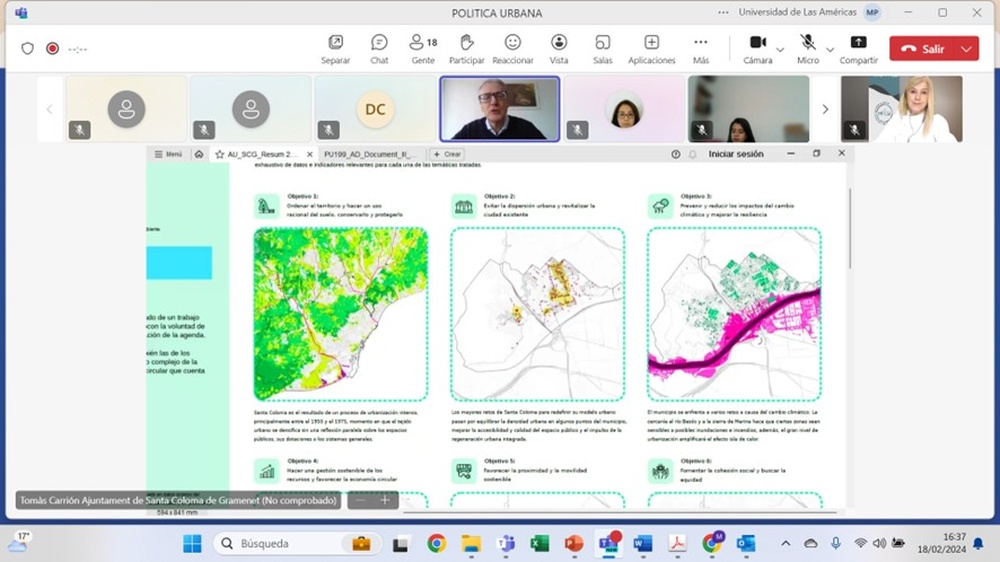Raise hand with Participar button
Screen dimensions: 1000x562
(x=466, y=48)
